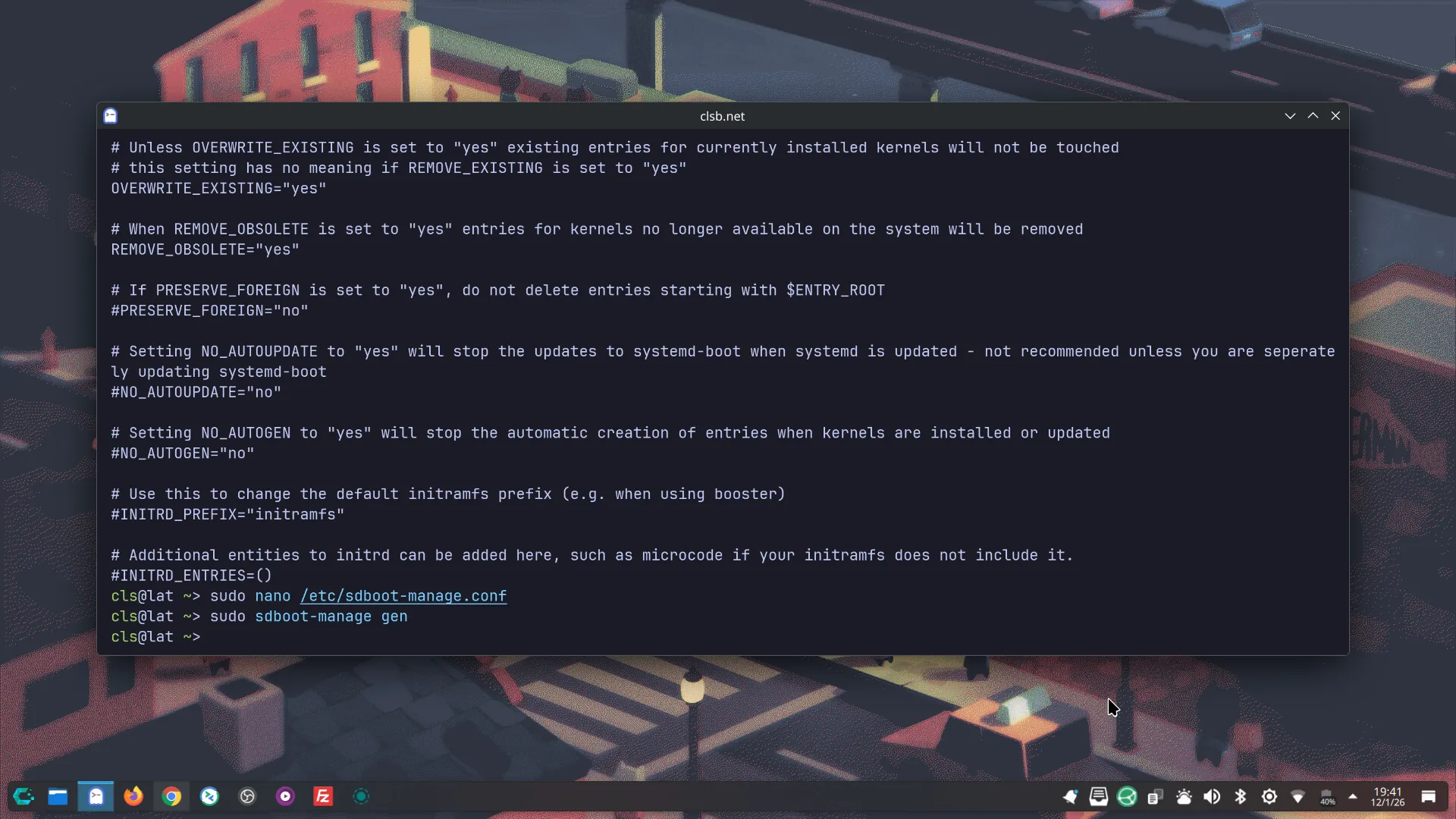Viewport: 1456px width, 819px height.
Task: Open the file manager folder icon
Action: (58, 796)
